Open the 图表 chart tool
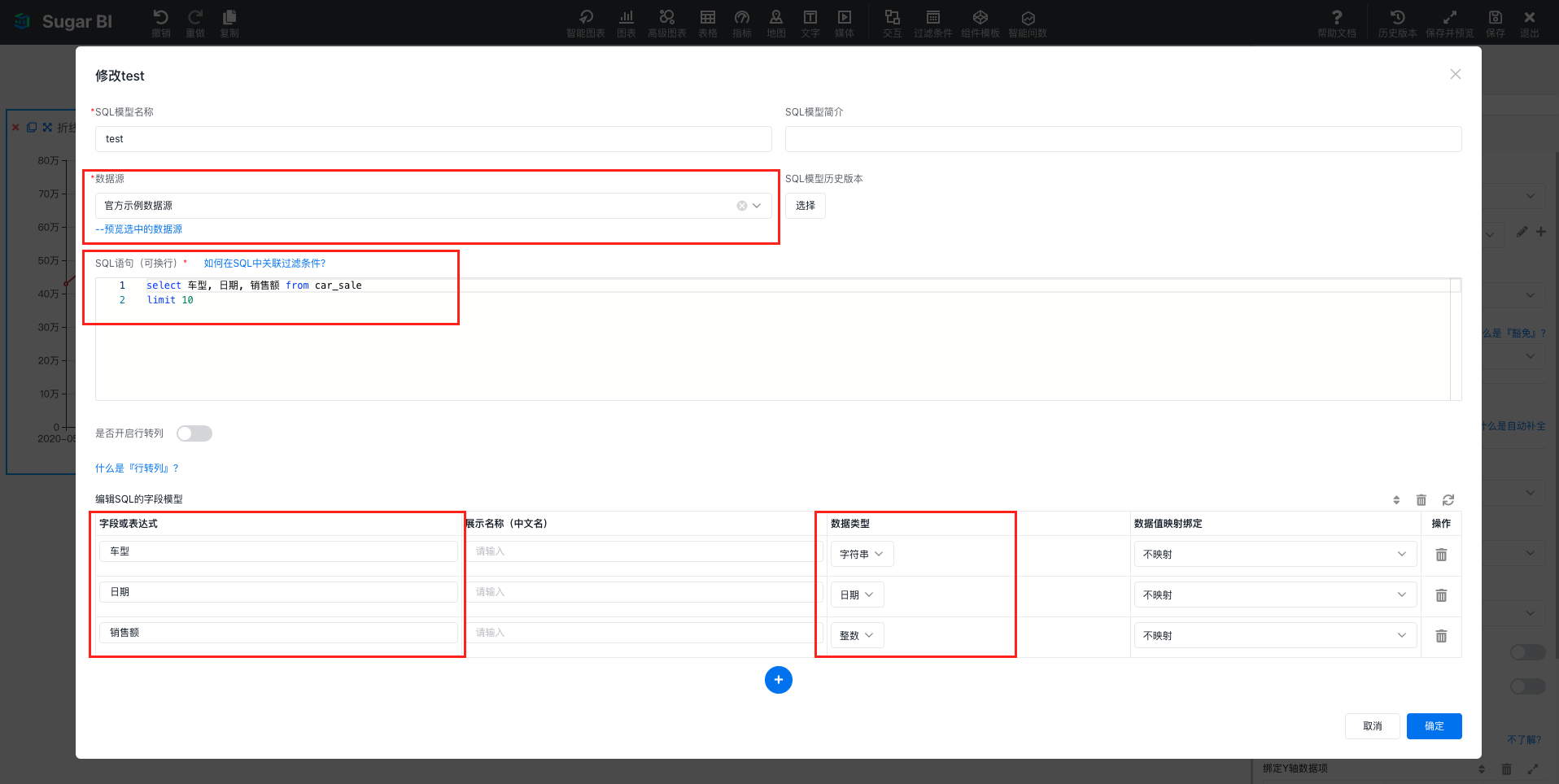Image resolution: width=1559 pixels, height=784 pixels. click(x=627, y=23)
